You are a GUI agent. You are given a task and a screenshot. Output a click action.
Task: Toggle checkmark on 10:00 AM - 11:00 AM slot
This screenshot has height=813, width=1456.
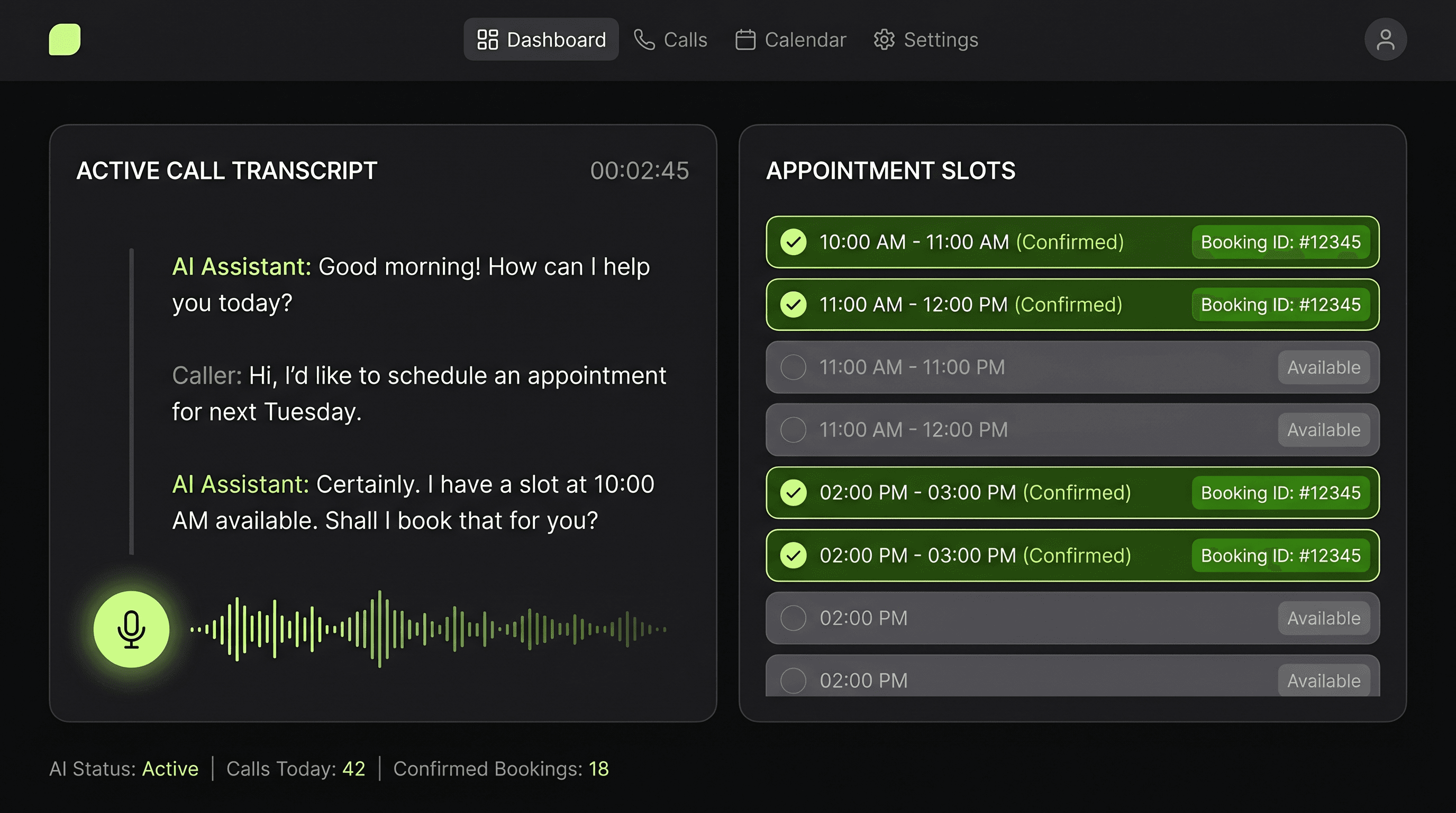(x=794, y=242)
